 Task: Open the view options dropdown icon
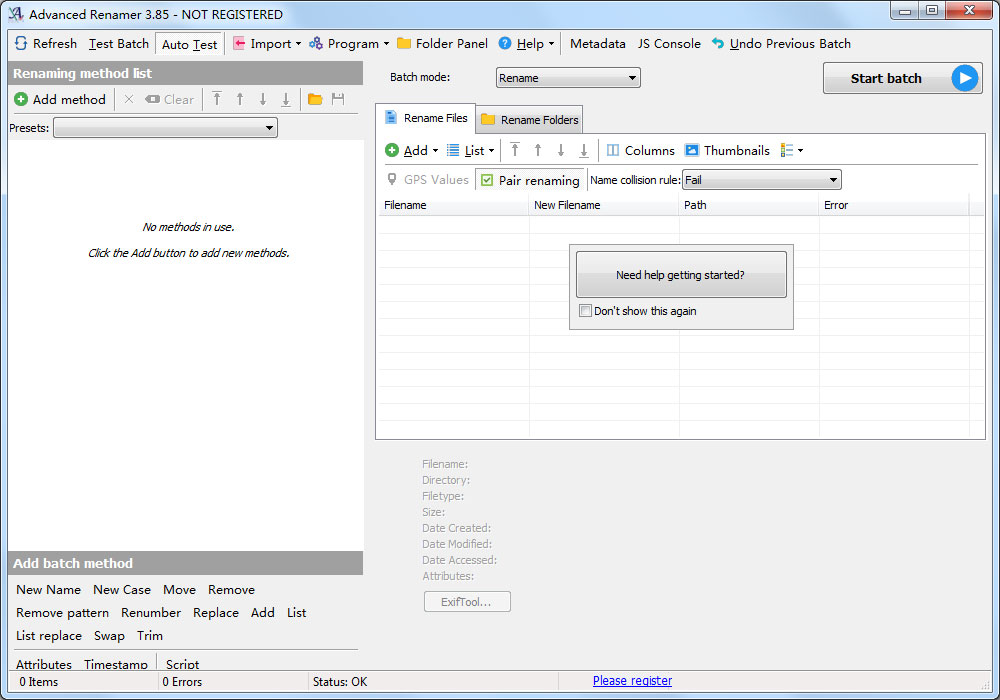pyautogui.click(x=791, y=150)
